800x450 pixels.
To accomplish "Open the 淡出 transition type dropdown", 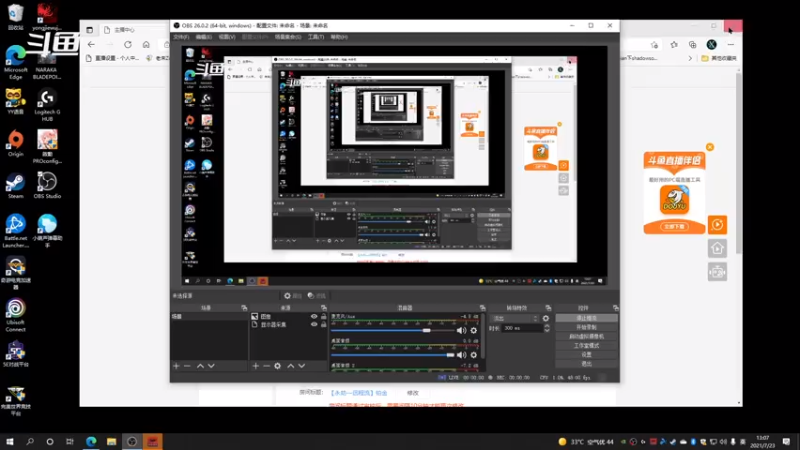I will click(x=514, y=318).
